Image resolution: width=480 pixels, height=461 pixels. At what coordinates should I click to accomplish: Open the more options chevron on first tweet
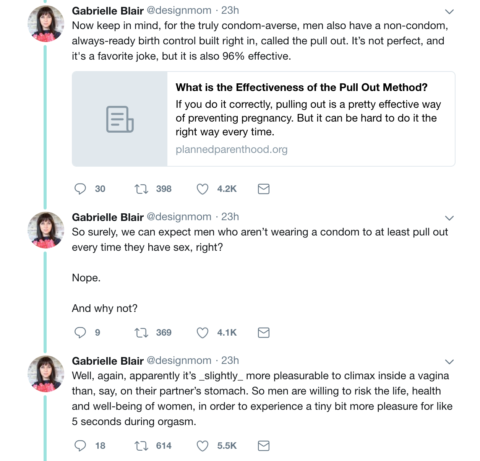tap(449, 12)
